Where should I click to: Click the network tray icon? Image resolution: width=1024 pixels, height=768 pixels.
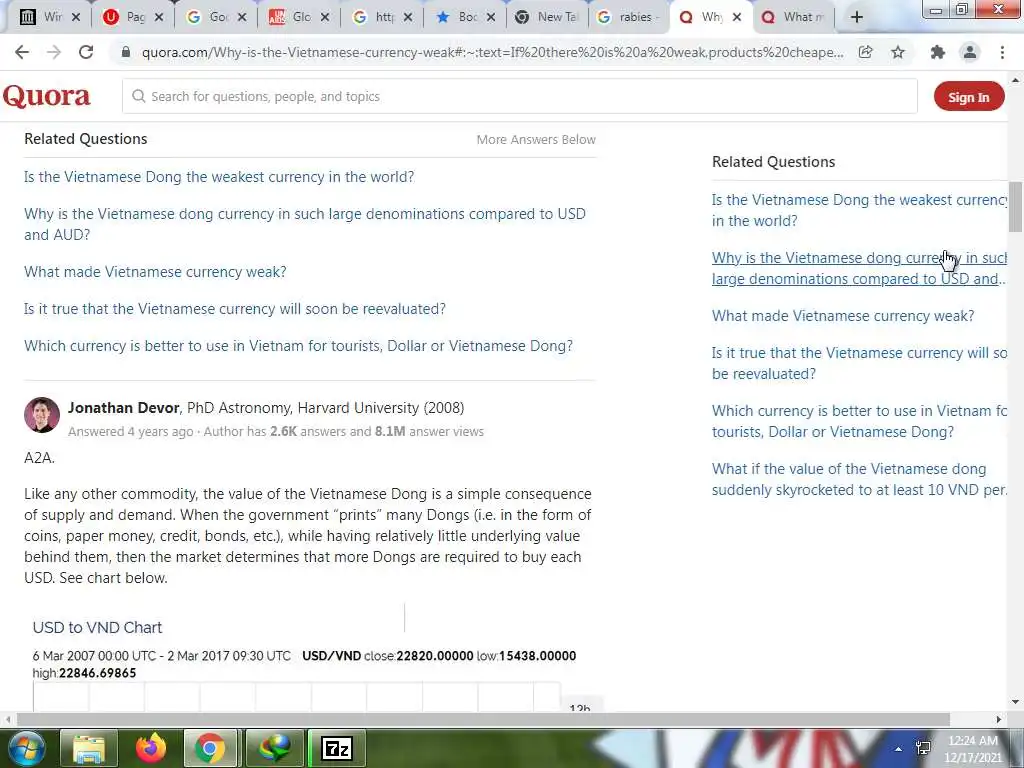(x=923, y=748)
